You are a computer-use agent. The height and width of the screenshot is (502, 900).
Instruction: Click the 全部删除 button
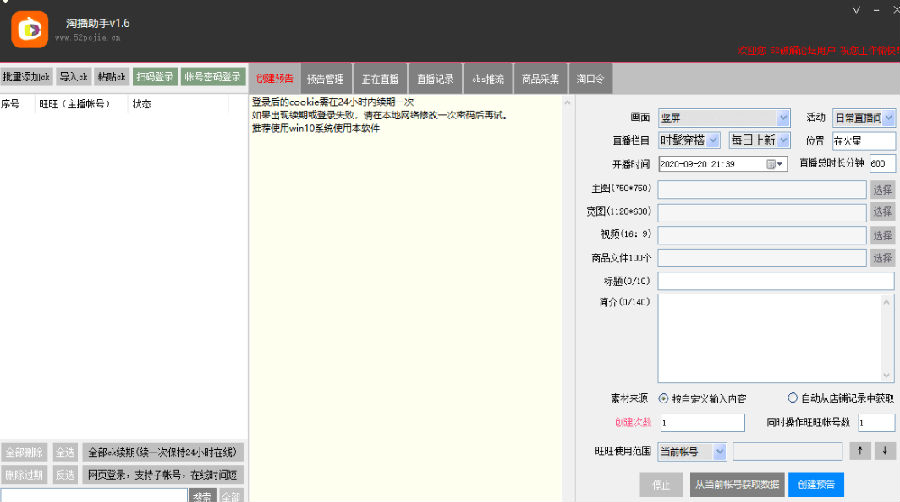click(x=24, y=452)
